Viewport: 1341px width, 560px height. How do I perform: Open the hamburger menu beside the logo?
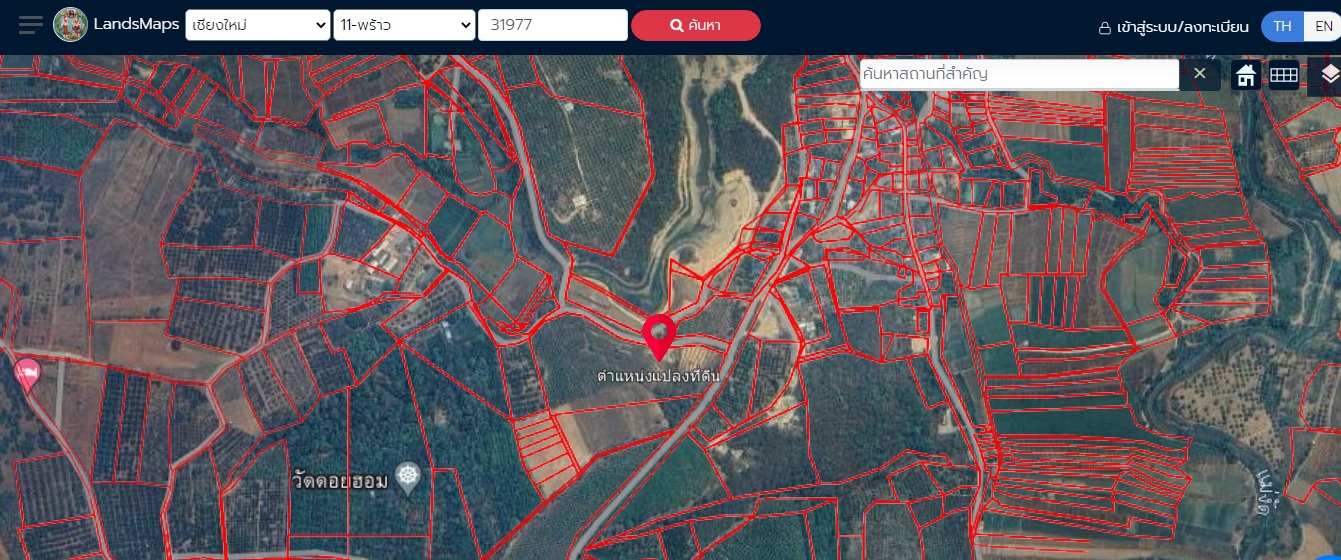(x=30, y=25)
